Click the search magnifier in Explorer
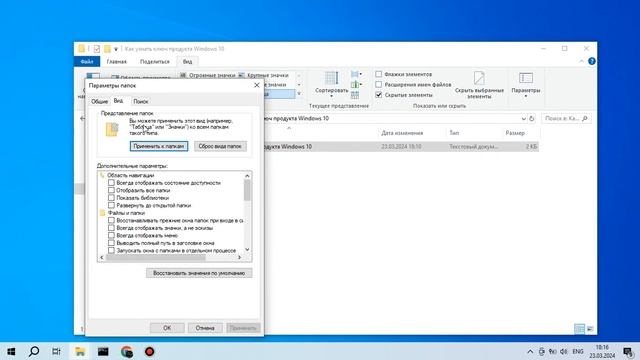 [585, 118]
